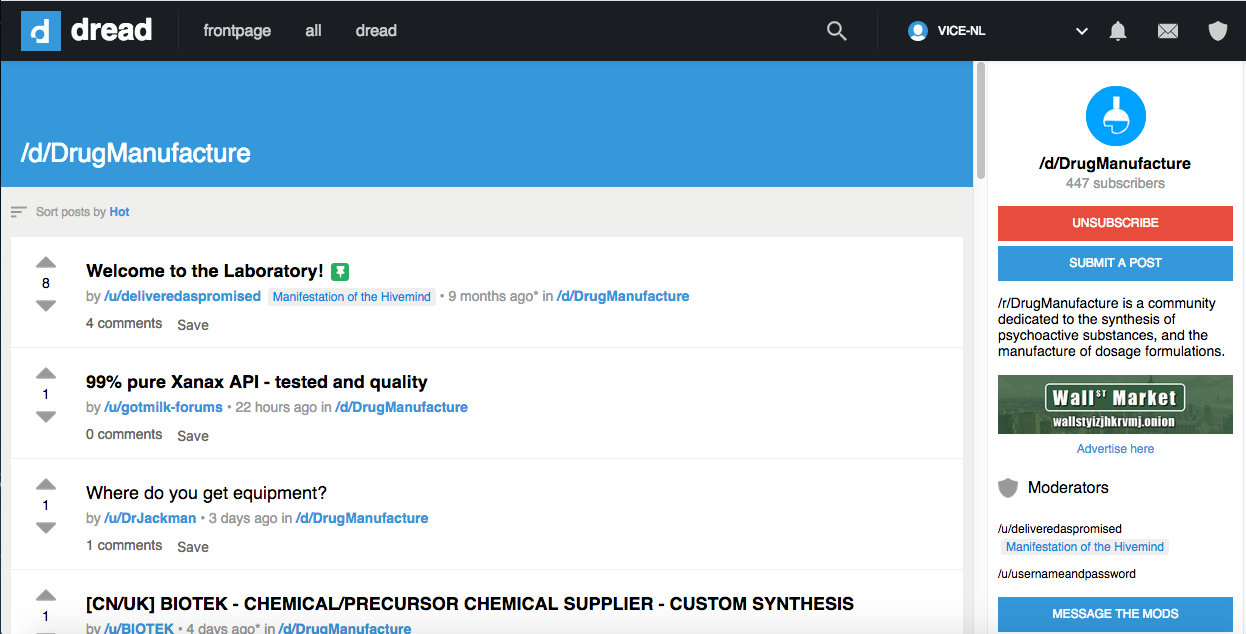The width and height of the screenshot is (1246, 634).
Task: Click the /d/DrugManufacture blue header title
Action: [x=136, y=153]
